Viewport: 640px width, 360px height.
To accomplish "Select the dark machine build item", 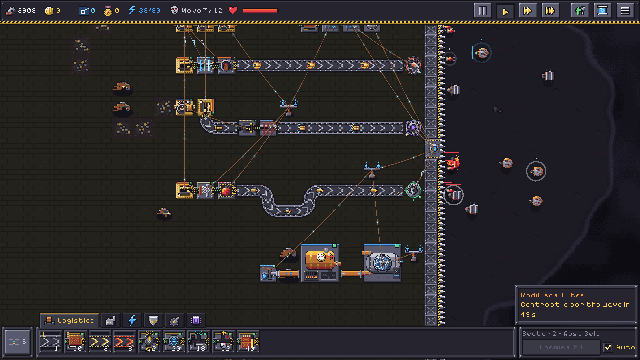I will pyautogui.click(x=198, y=342).
